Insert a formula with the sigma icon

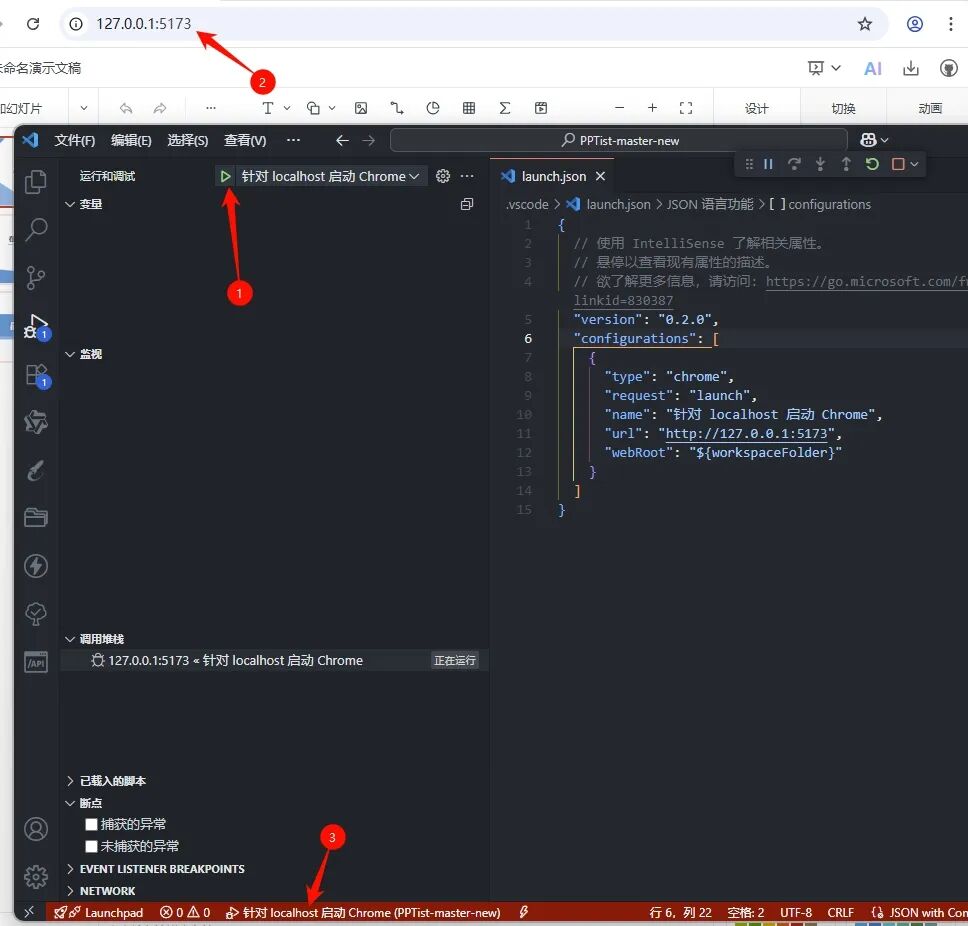(x=504, y=108)
